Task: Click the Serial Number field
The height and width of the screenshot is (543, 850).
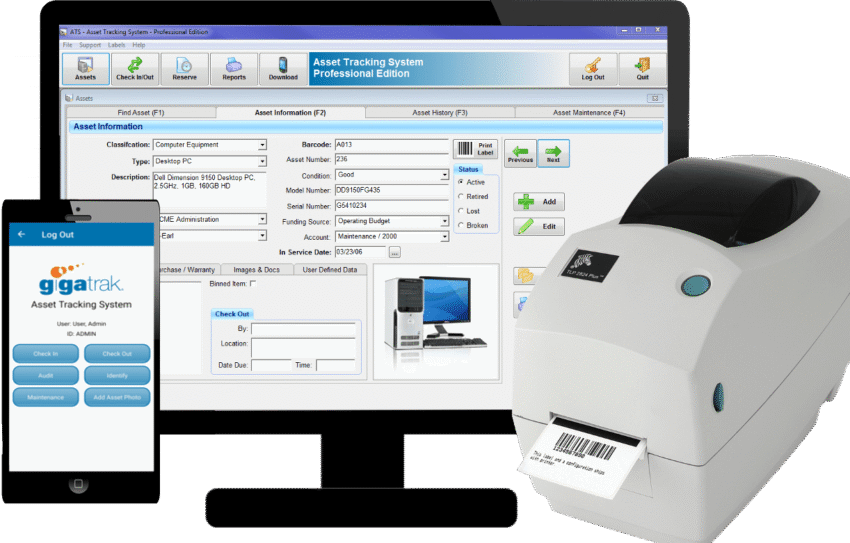Action: point(391,206)
